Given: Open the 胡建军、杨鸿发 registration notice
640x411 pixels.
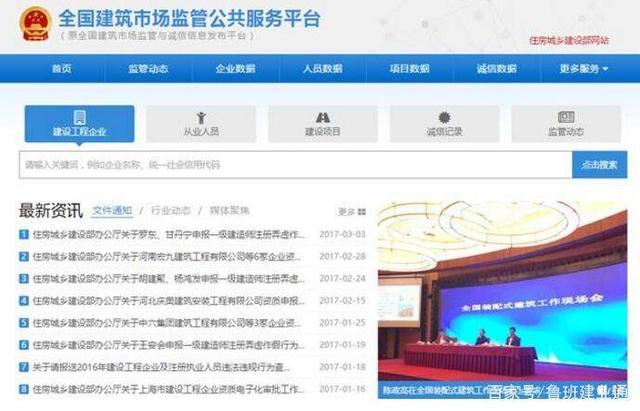Looking at the screenshot, I should (x=169, y=279).
